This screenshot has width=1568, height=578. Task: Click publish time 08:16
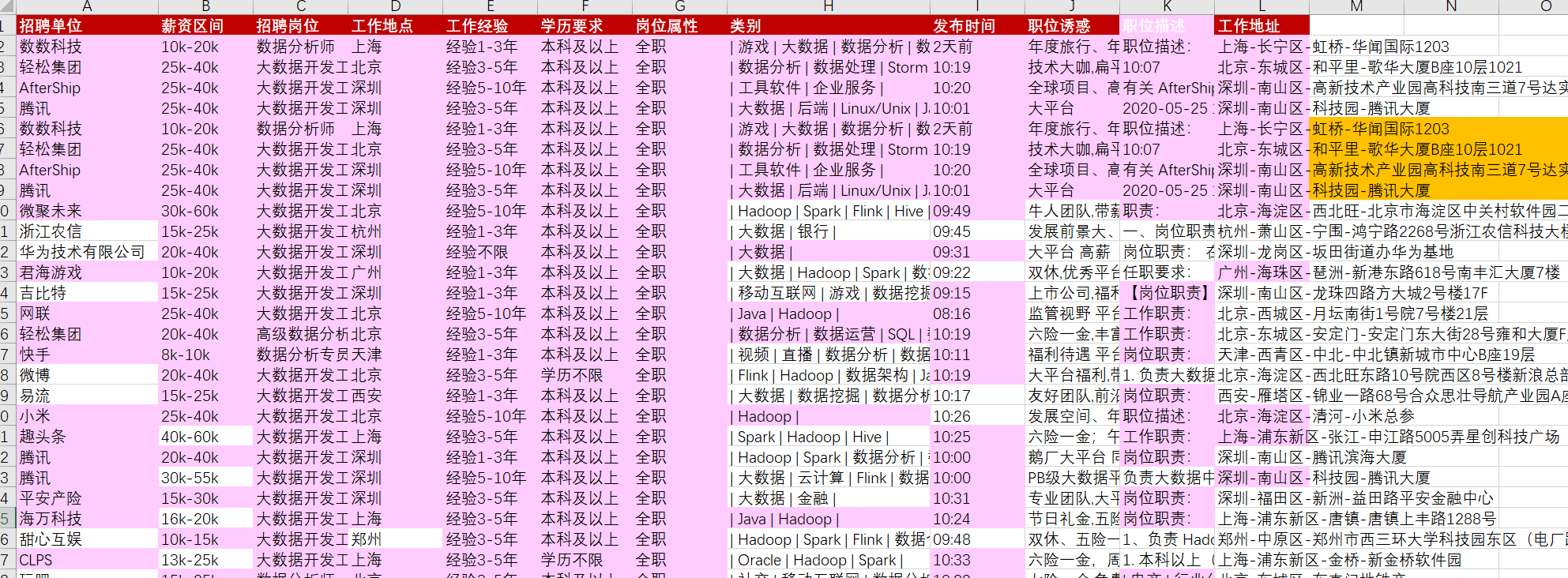pyautogui.click(x=977, y=313)
